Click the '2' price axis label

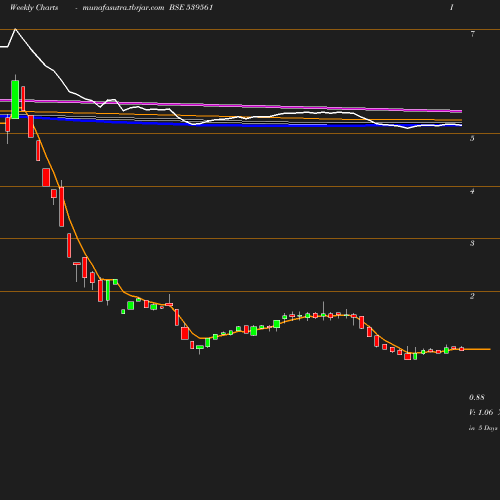(472, 296)
